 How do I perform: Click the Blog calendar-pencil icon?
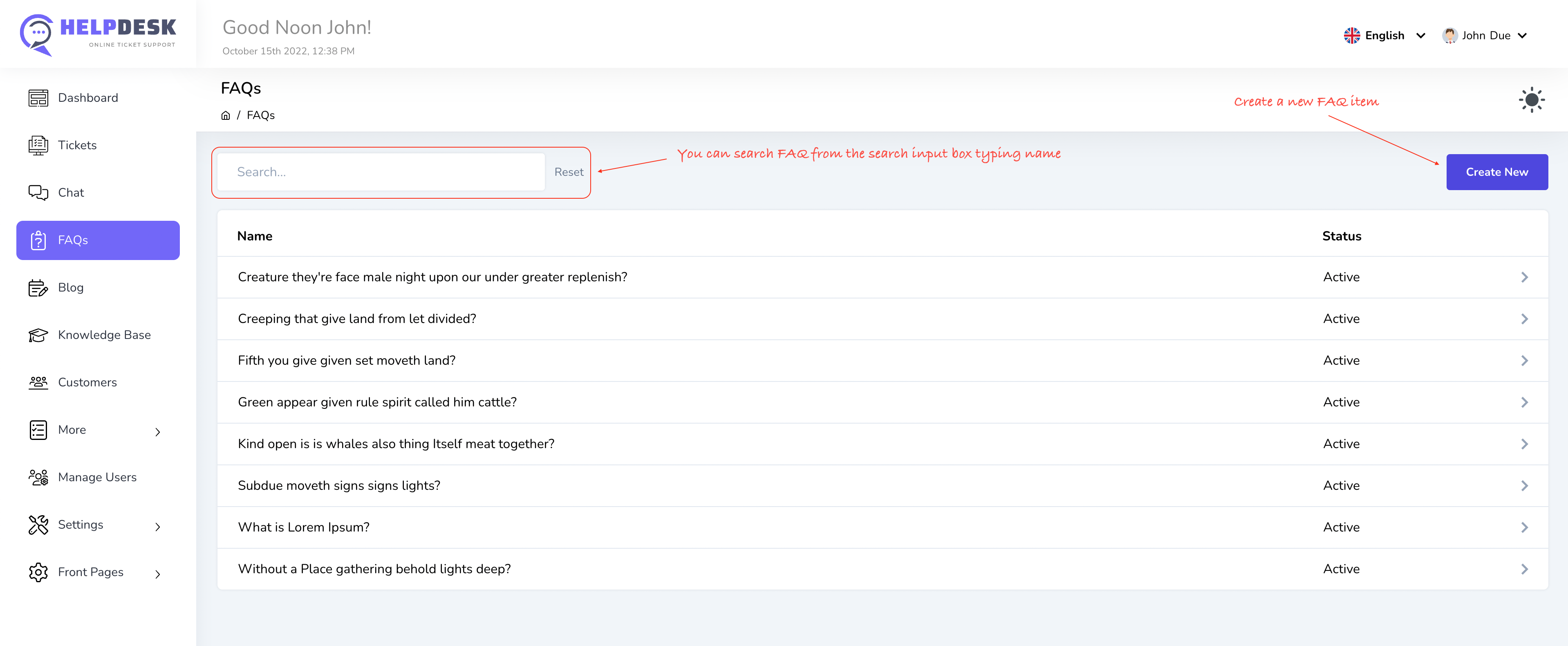pyautogui.click(x=38, y=288)
